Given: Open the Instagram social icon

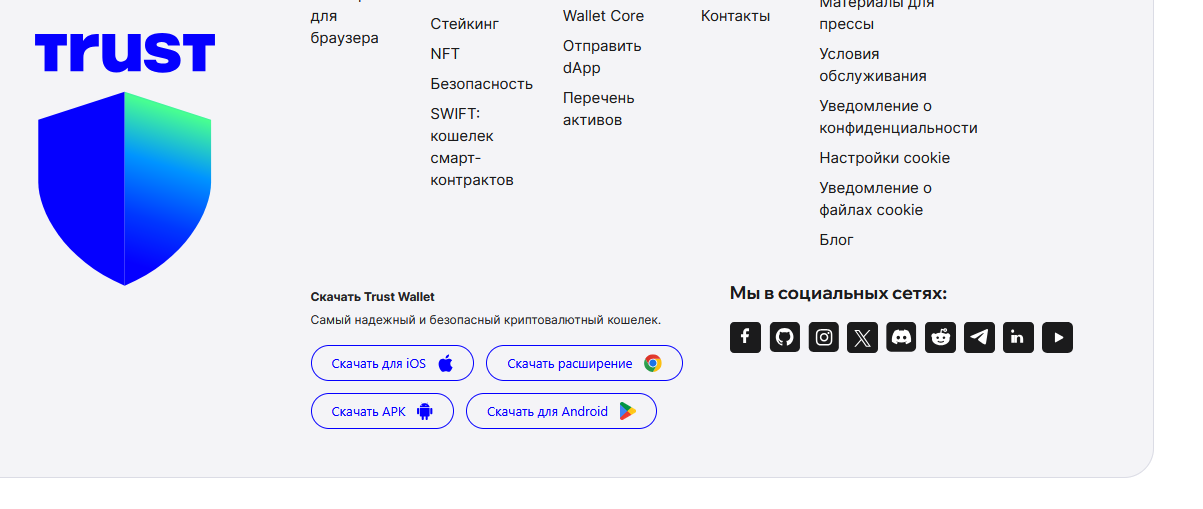Looking at the screenshot, I should [824, 338].
